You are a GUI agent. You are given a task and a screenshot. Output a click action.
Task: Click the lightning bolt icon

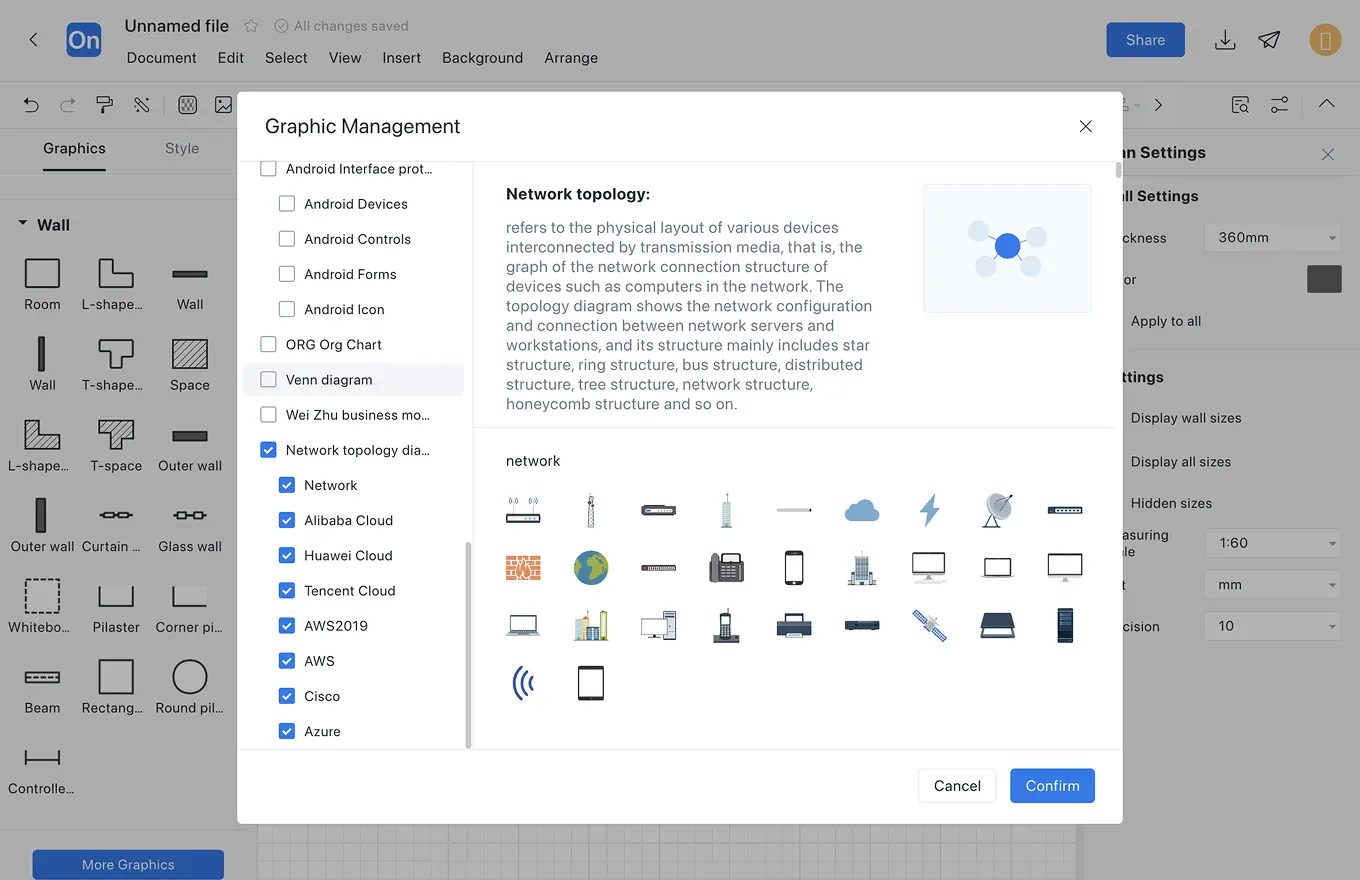(929, 511)
